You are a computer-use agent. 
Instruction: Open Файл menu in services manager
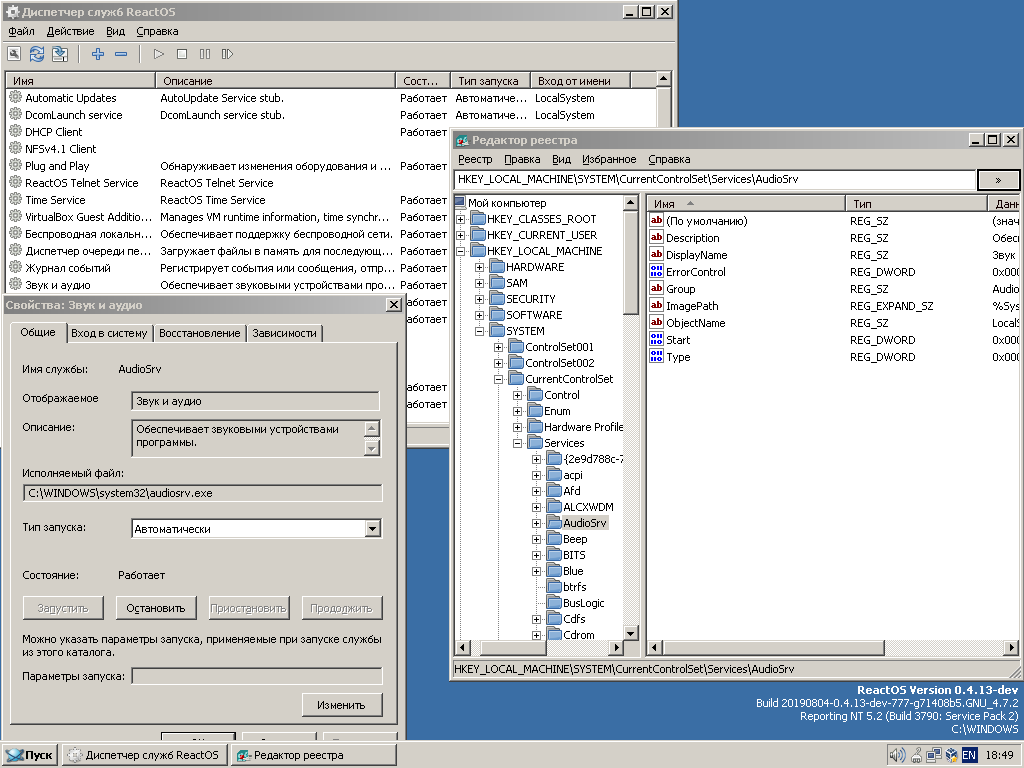(x=22, y=31)
